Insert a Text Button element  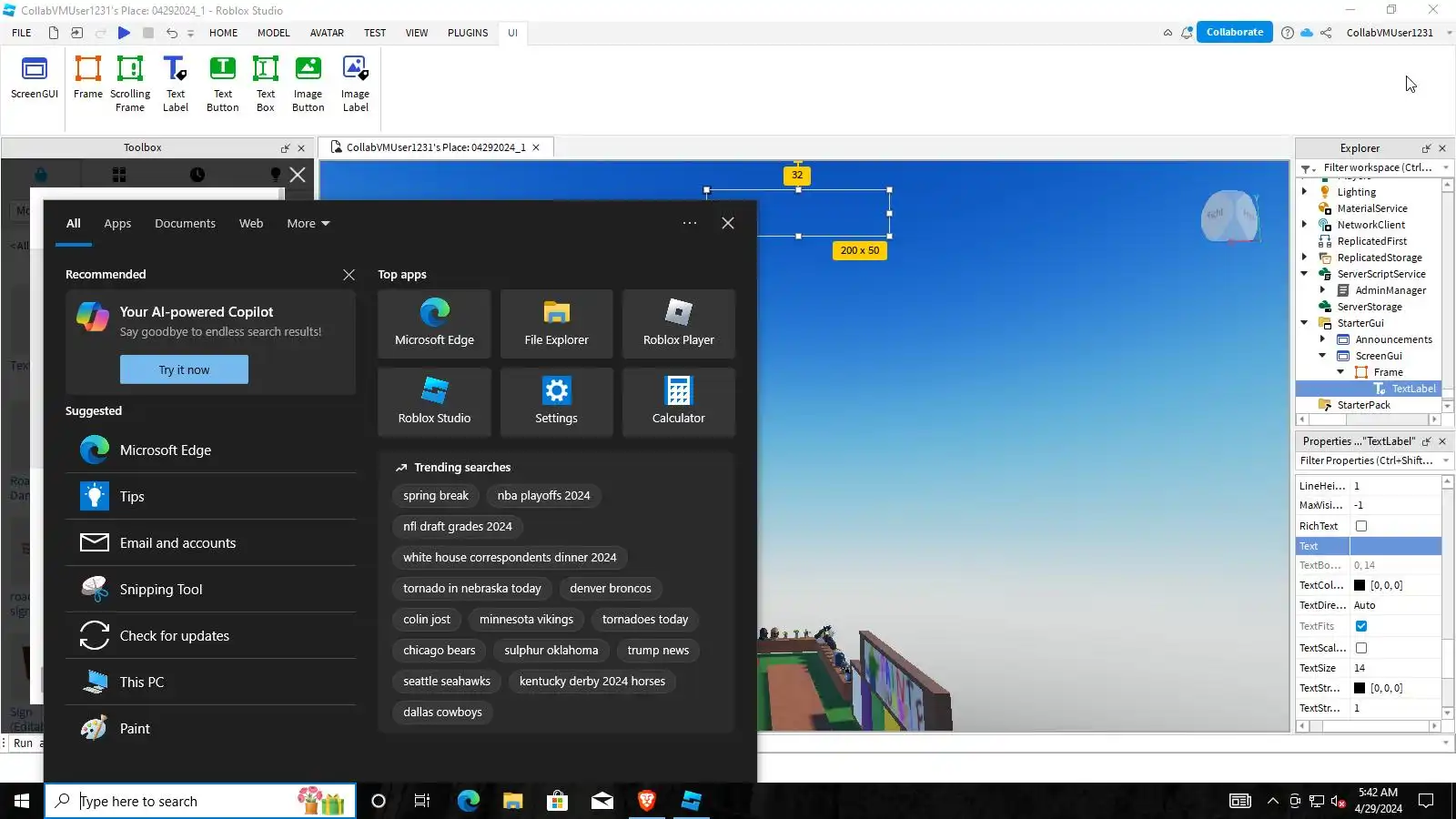tap(223, 84)
